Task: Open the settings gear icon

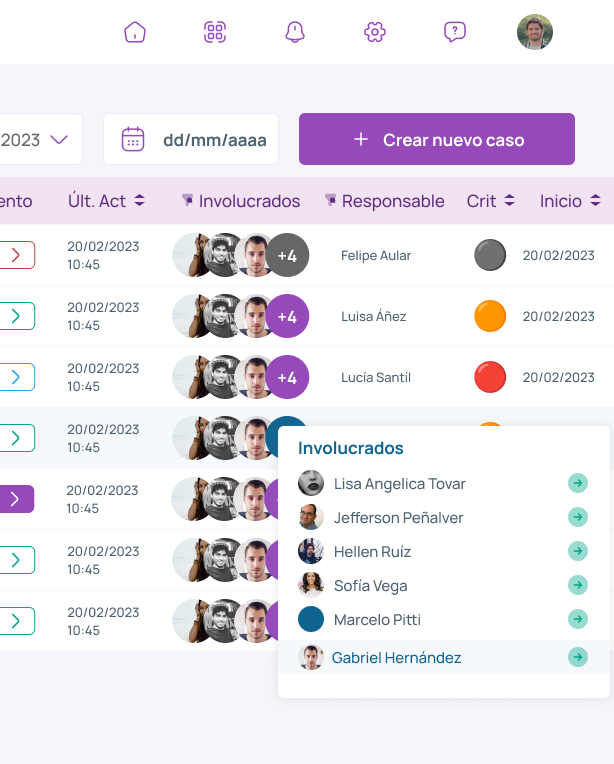Action: pyautogui.click(x=375, y=32)
